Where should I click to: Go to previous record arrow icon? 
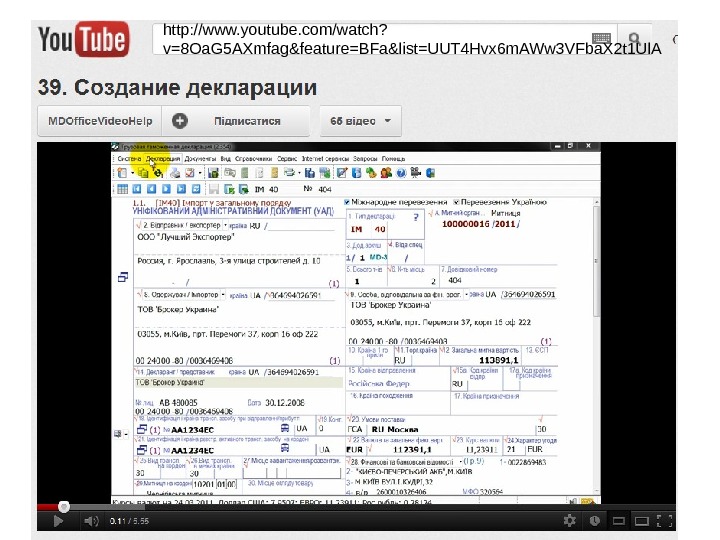152,189
